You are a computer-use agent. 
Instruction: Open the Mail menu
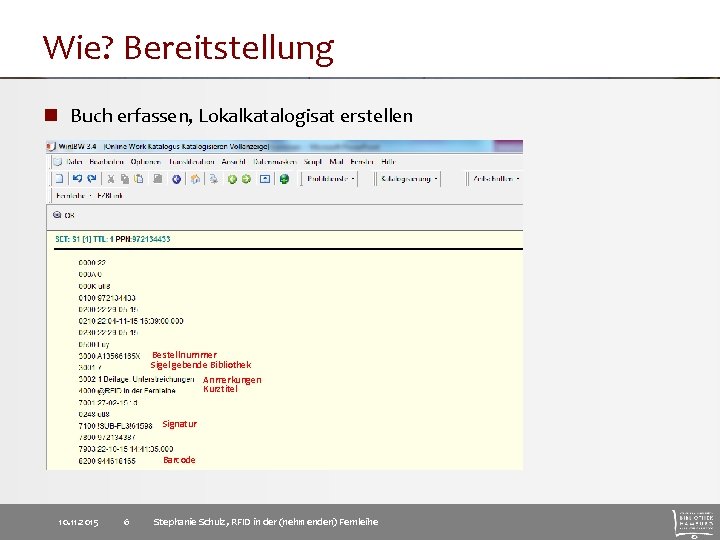(336, 162)
